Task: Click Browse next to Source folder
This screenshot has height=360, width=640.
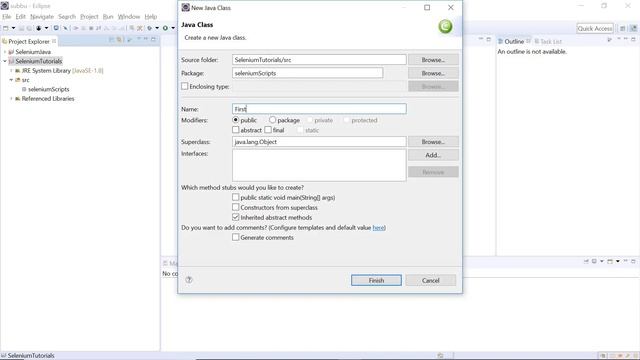Action: click(433, 60)
